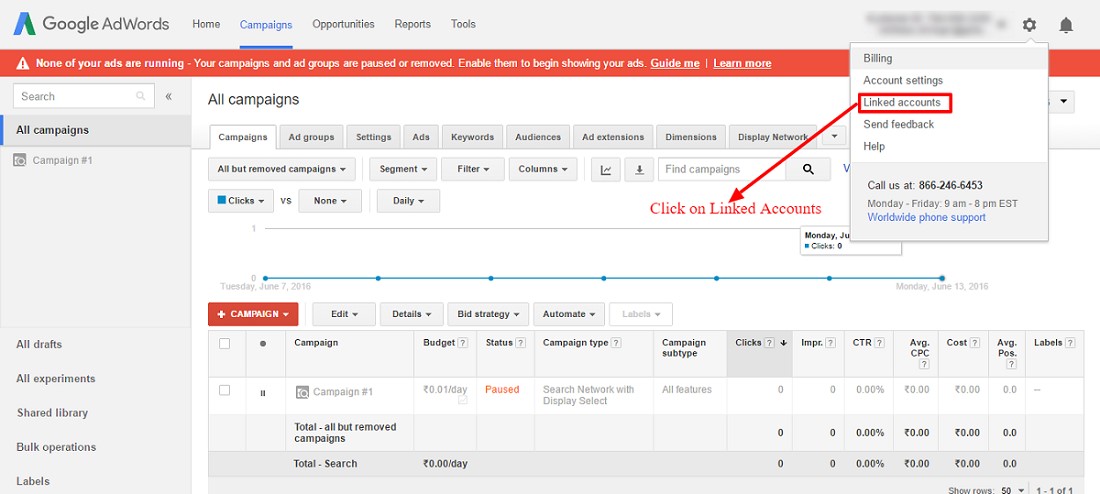Click the Find campaigns input field
Viewport: 1100px width, 494px height.
pos(722,169)
